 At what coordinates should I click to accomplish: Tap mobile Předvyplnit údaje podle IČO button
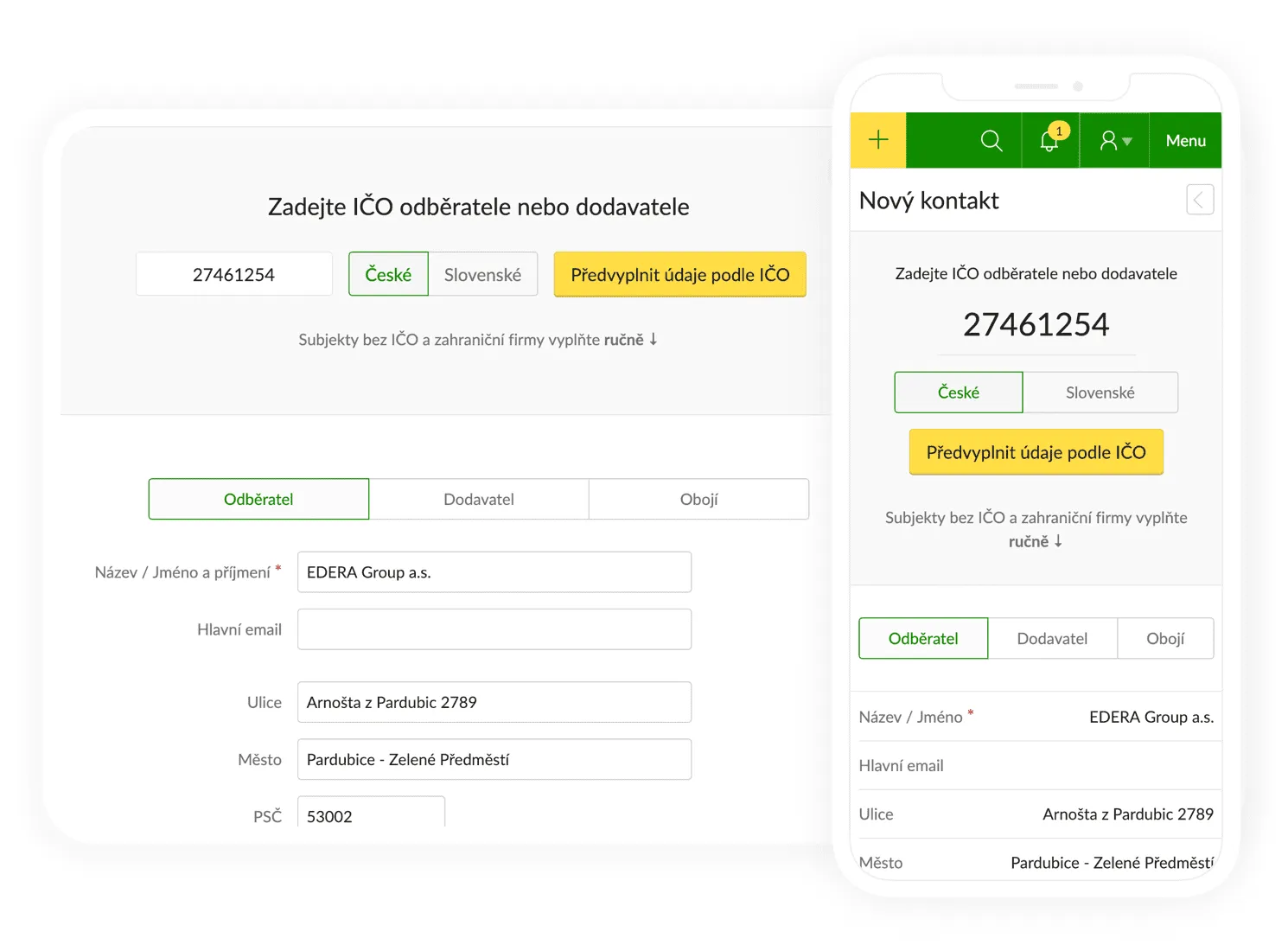coord(1036,452)
